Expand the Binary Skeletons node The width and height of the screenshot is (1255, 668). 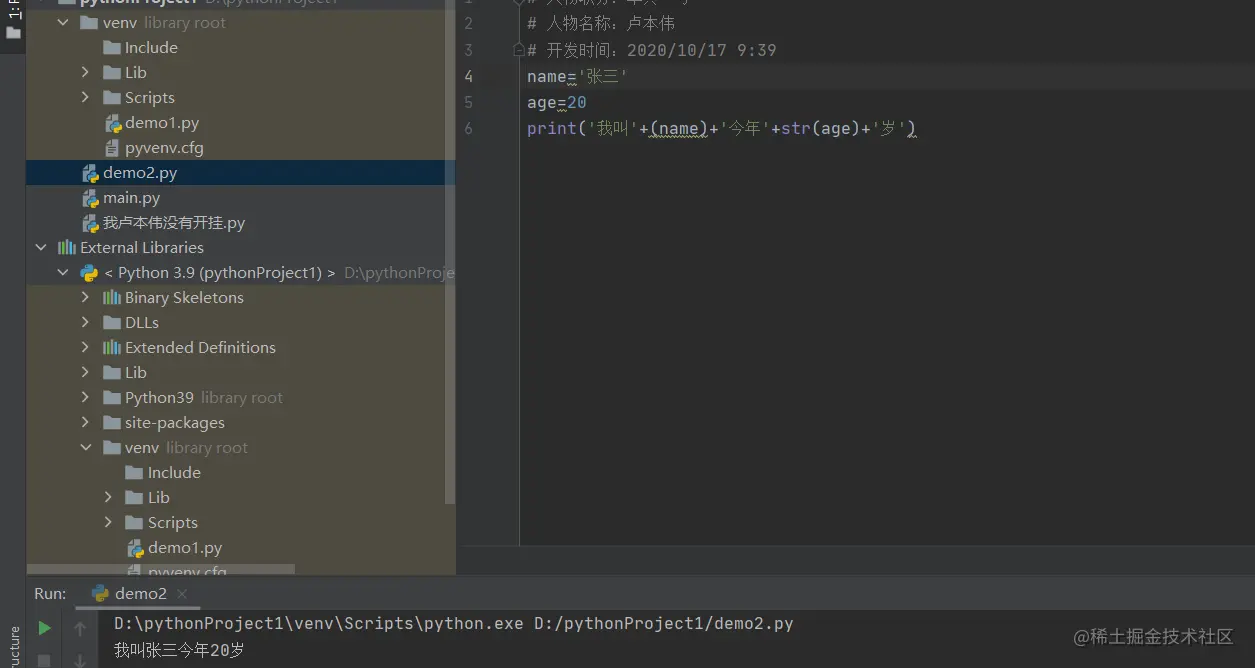coord(85,297)
